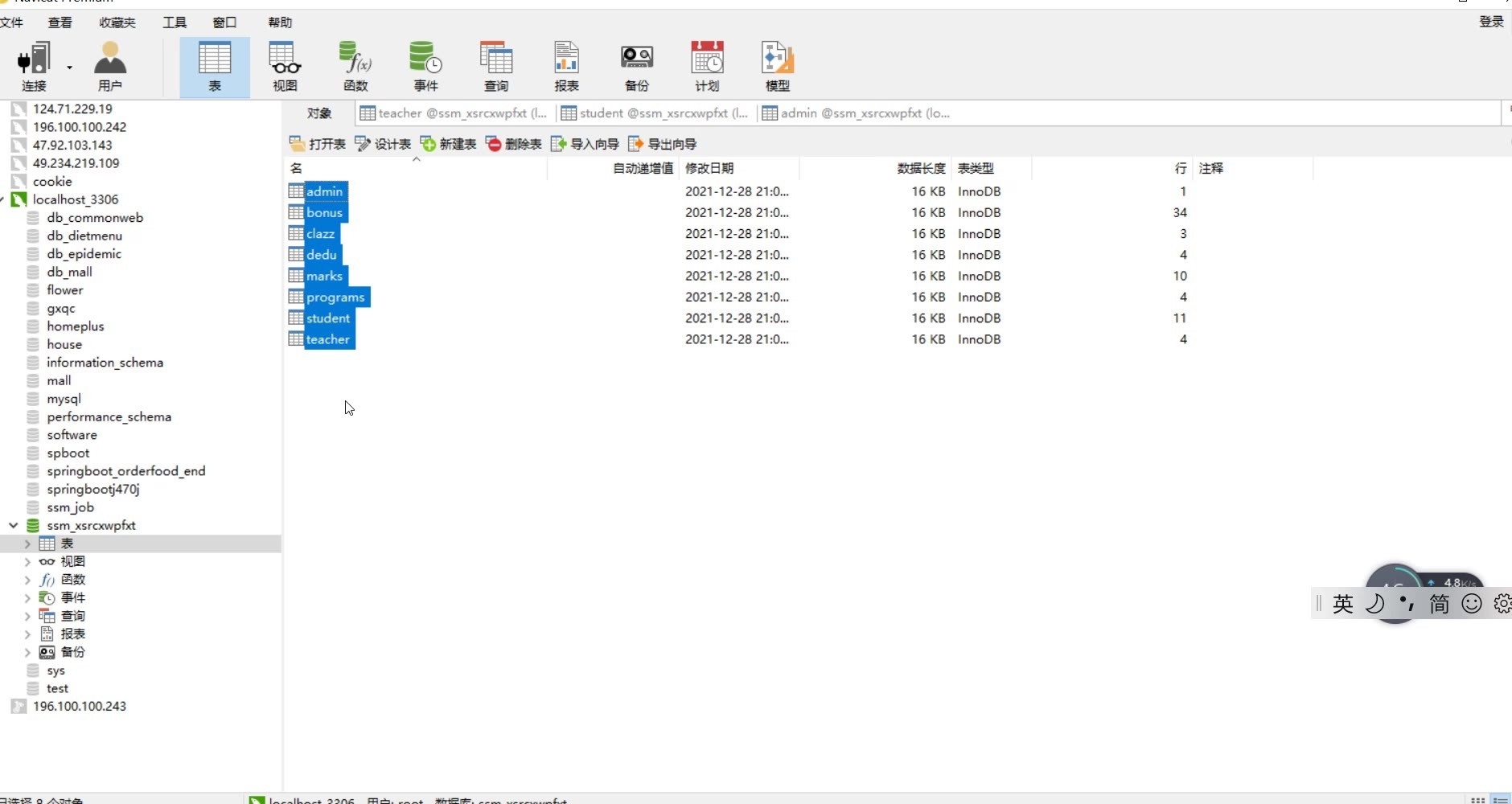Expand the 视图 tree node

point(27,561)
